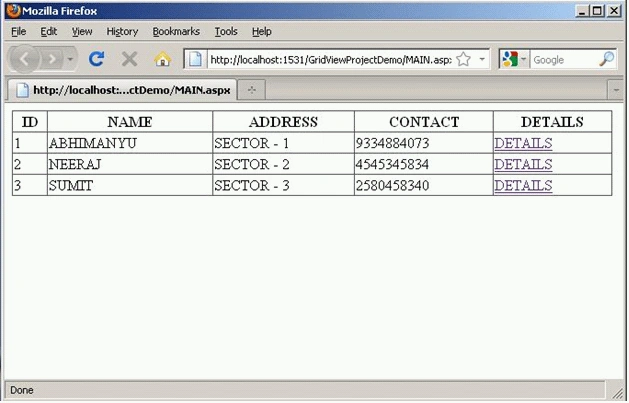This screenshot has width=629, height=403.
Task: Click the ID column header
Action: (x=30, y=122)
